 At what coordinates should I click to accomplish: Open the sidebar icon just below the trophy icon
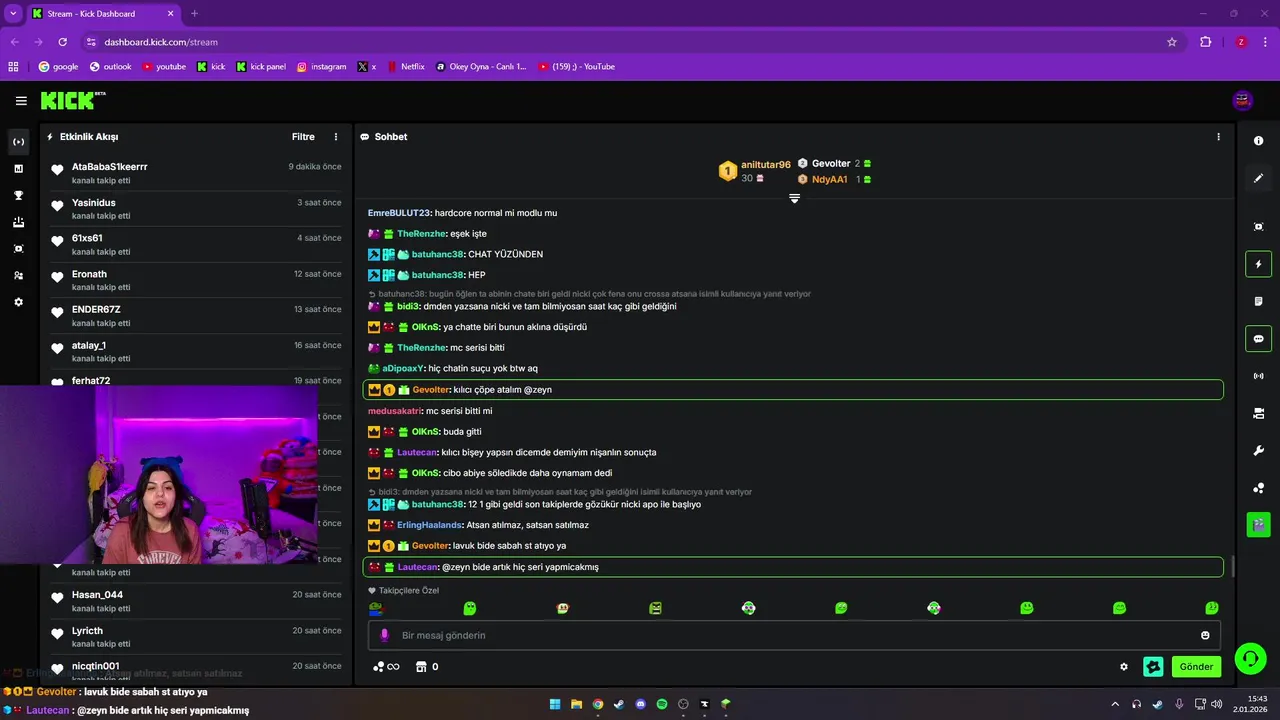pos(18,222)
